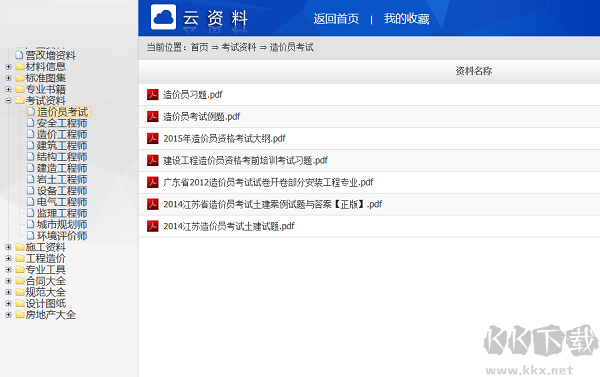This screenshot has width=600, height=377.
Task: Select 环境评价师 in the tree
Action: click(62, 236)
